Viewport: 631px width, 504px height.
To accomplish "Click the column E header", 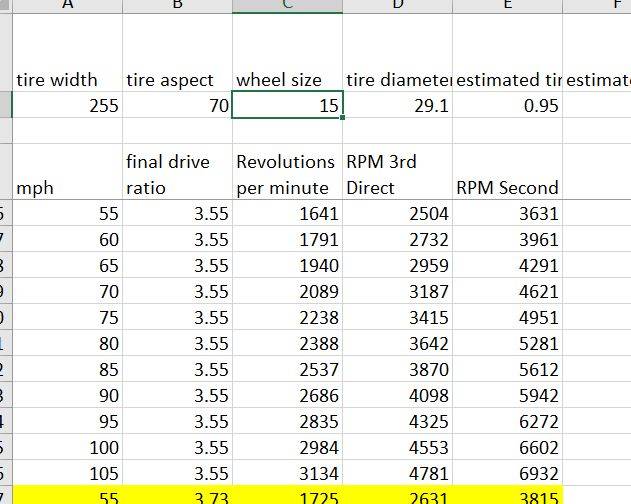I will tap(507, 5).
